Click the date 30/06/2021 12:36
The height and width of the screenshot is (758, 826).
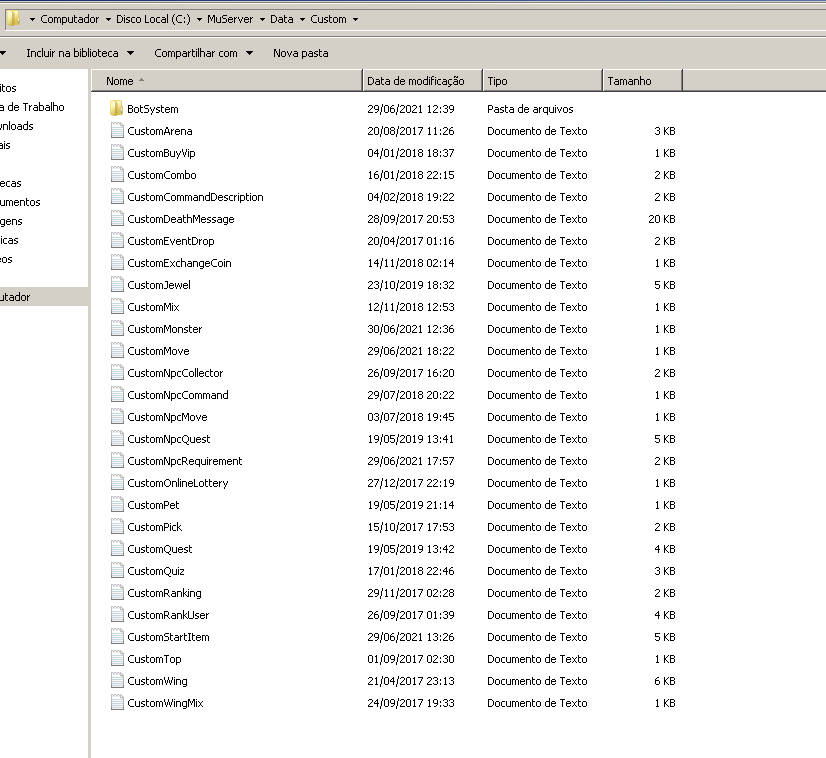click(410, 329)
